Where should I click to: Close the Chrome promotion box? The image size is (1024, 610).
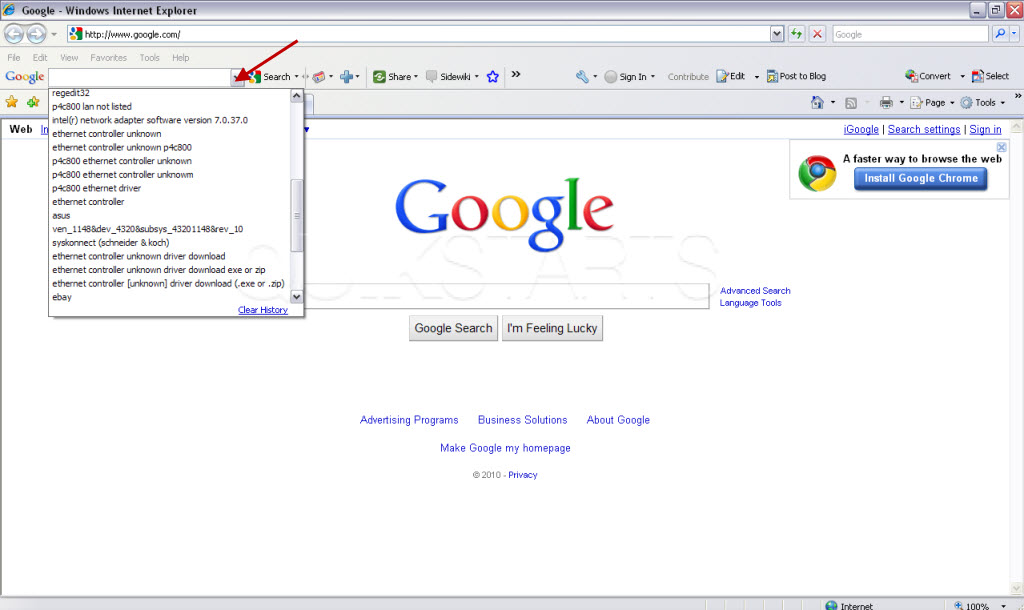coord(1001,148)
